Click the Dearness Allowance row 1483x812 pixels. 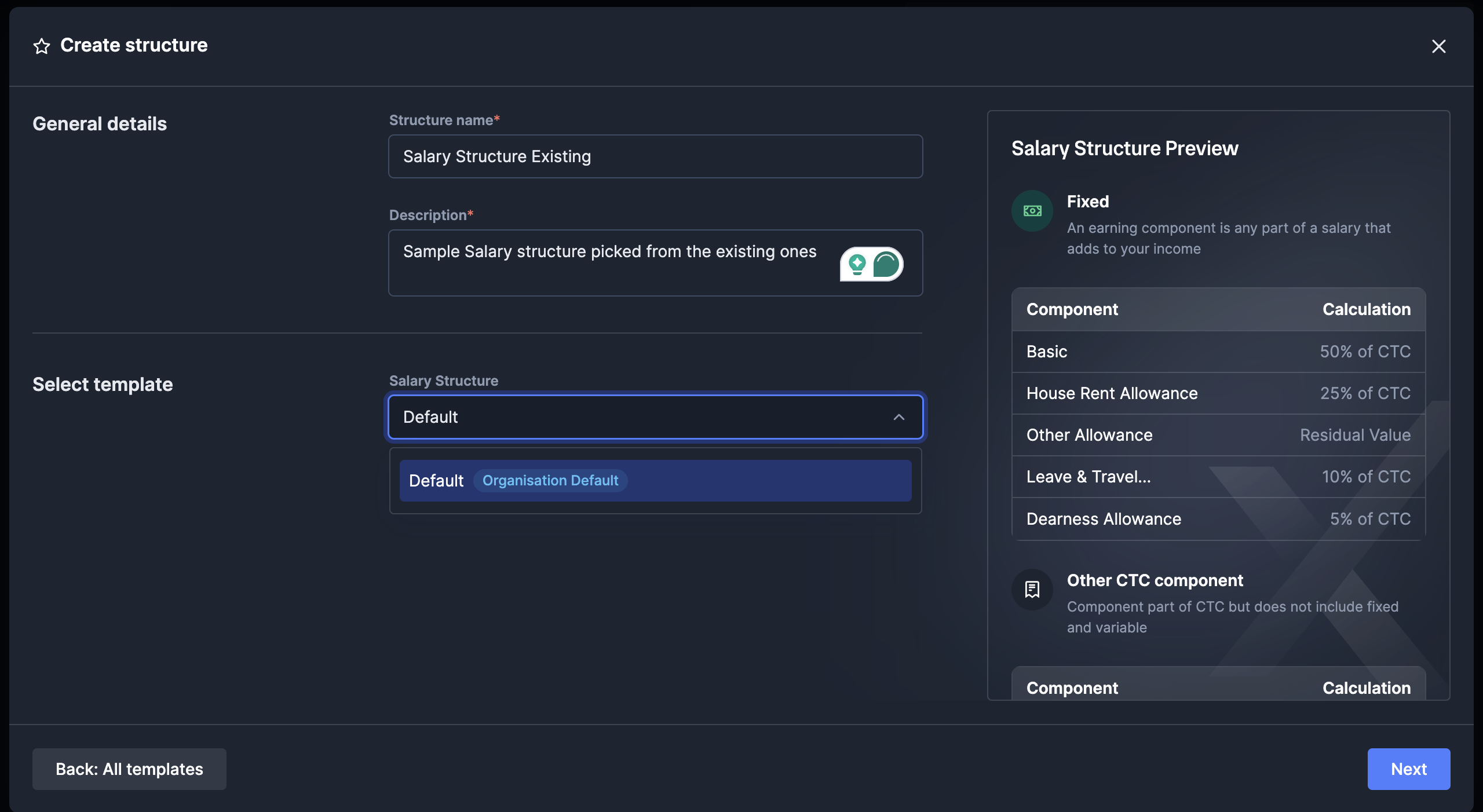[1219, 519]
